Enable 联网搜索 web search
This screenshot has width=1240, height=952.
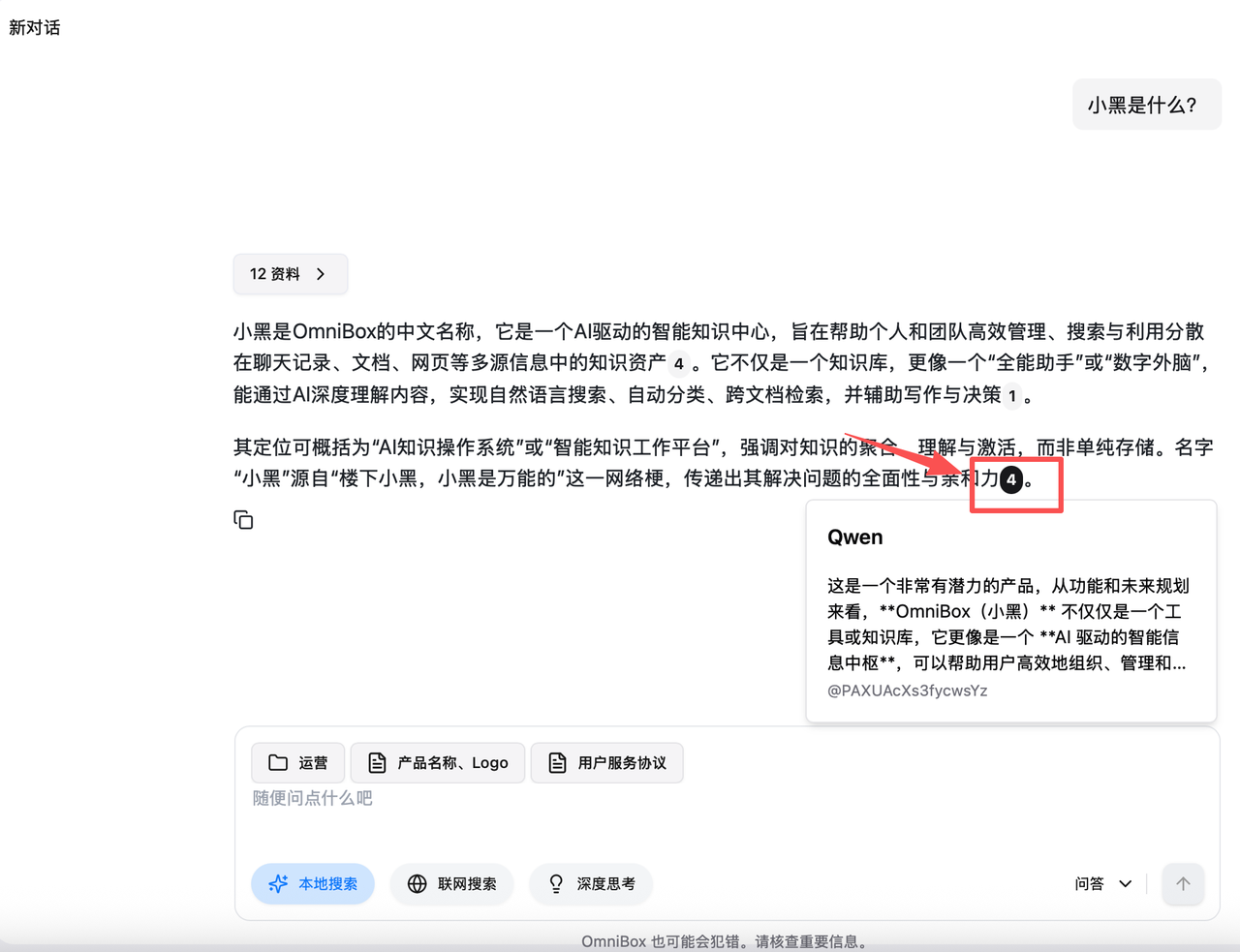pyautogui.click(x=452, y=883)
